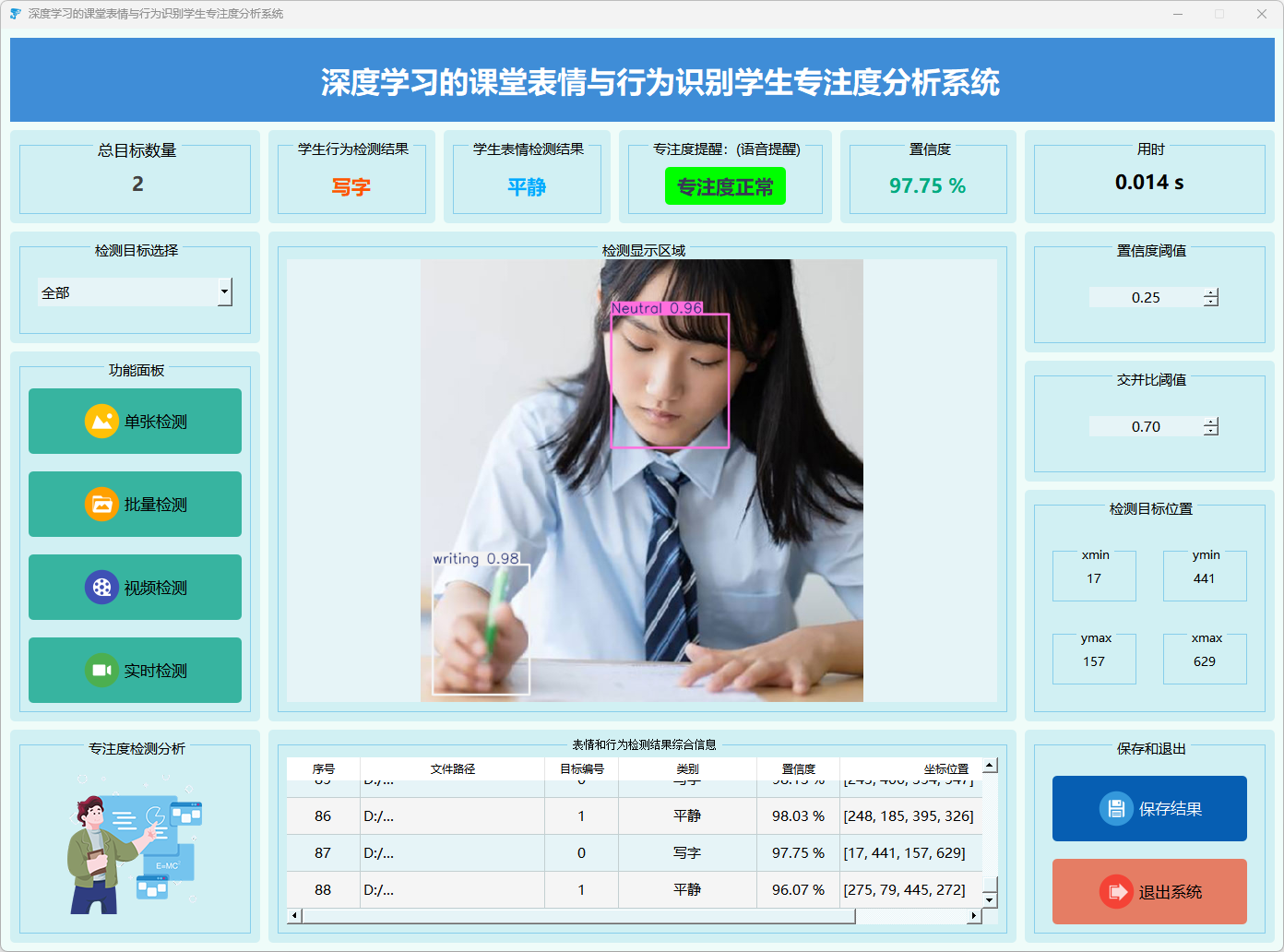Click the 专注度正常 green status label

coord(725,186)
